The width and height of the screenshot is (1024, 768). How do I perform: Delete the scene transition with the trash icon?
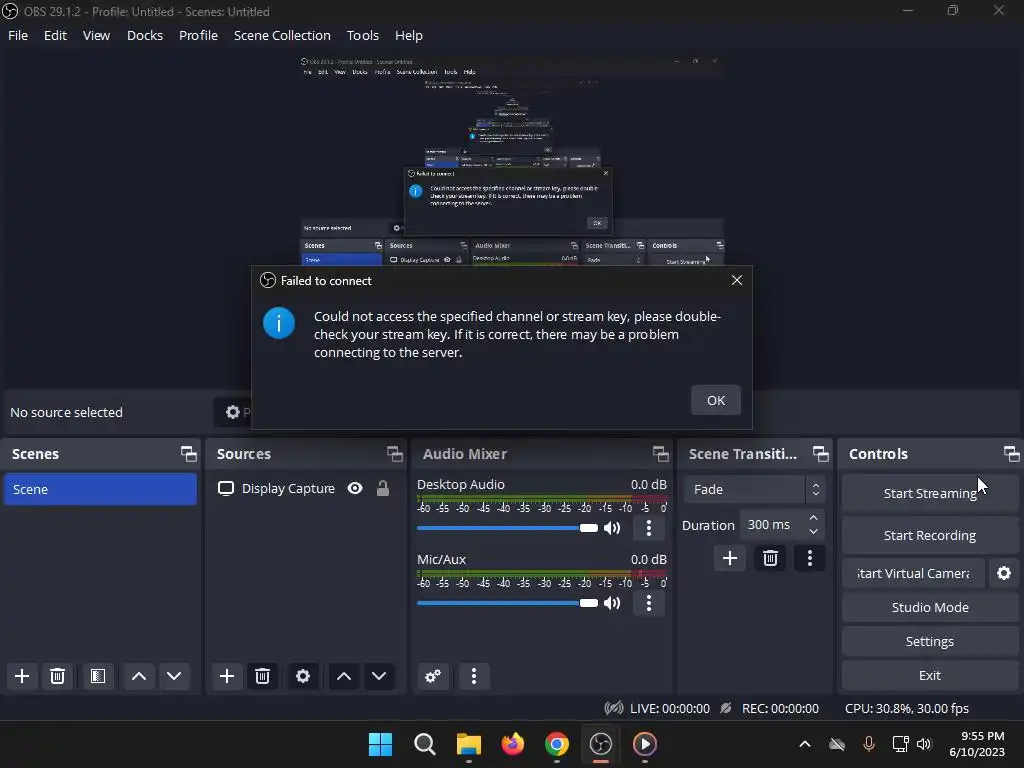pyautogui.click(x=770, y=558)
